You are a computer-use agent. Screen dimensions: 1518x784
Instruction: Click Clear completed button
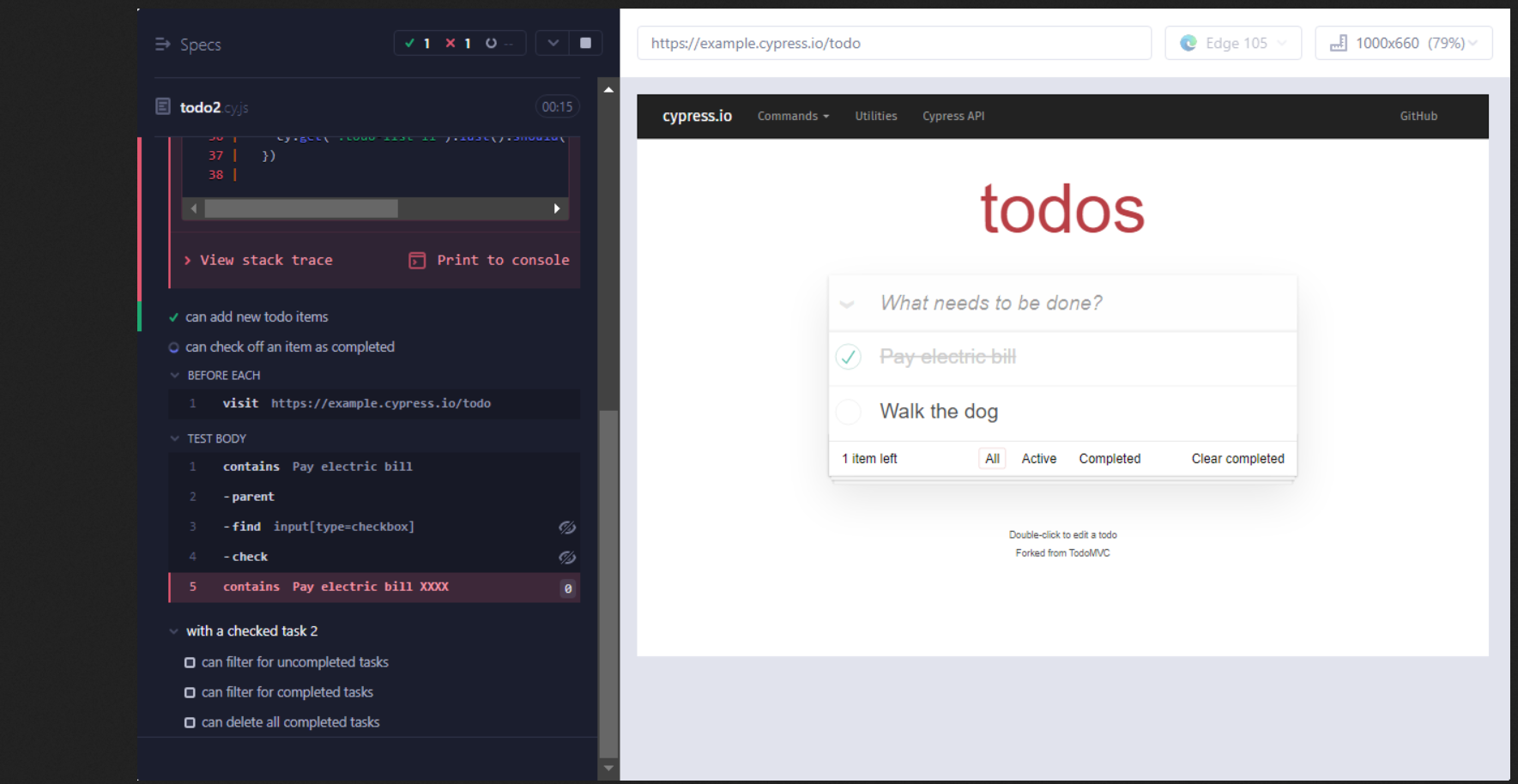coord(1237,459)
